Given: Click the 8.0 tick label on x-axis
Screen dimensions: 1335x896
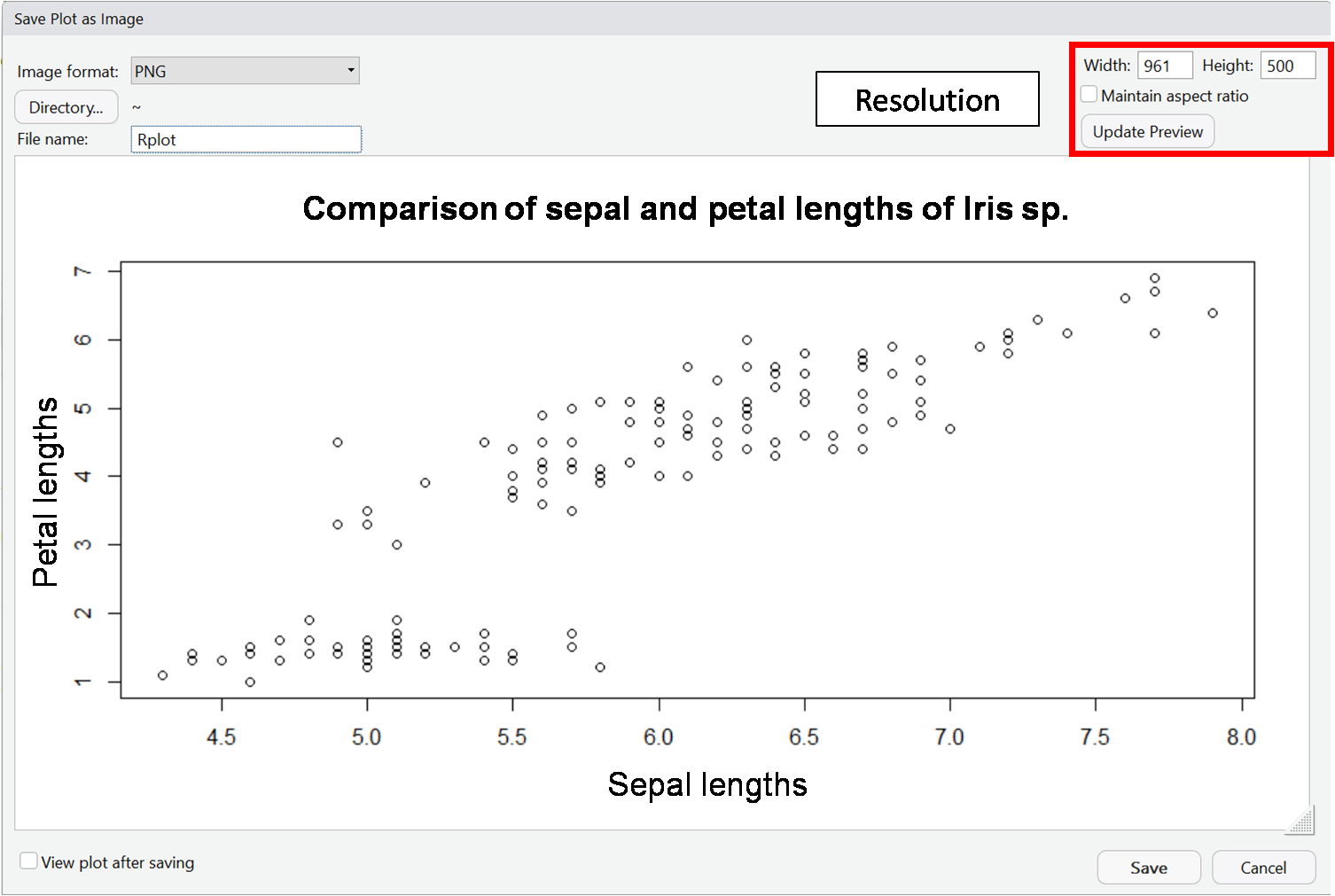Looking at the screenshot, I should click(1241, 737).
